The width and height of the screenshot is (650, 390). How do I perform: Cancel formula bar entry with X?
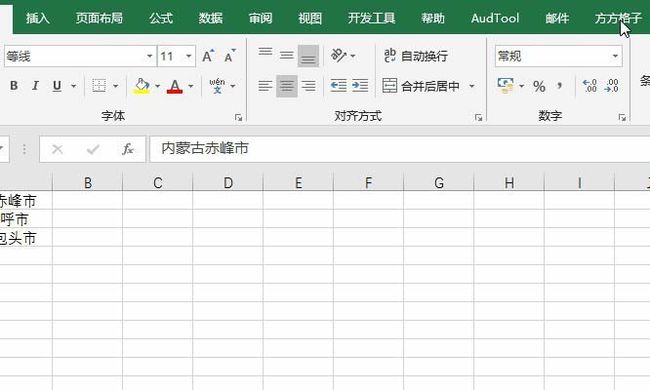coord(57,149)
